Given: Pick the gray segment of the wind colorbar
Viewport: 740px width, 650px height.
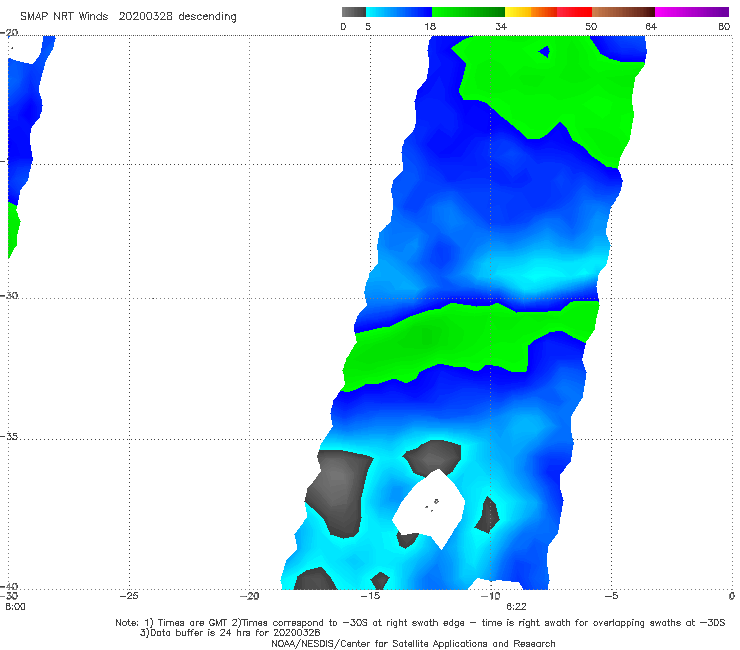Looking at the screenshot, I should 354,12.
